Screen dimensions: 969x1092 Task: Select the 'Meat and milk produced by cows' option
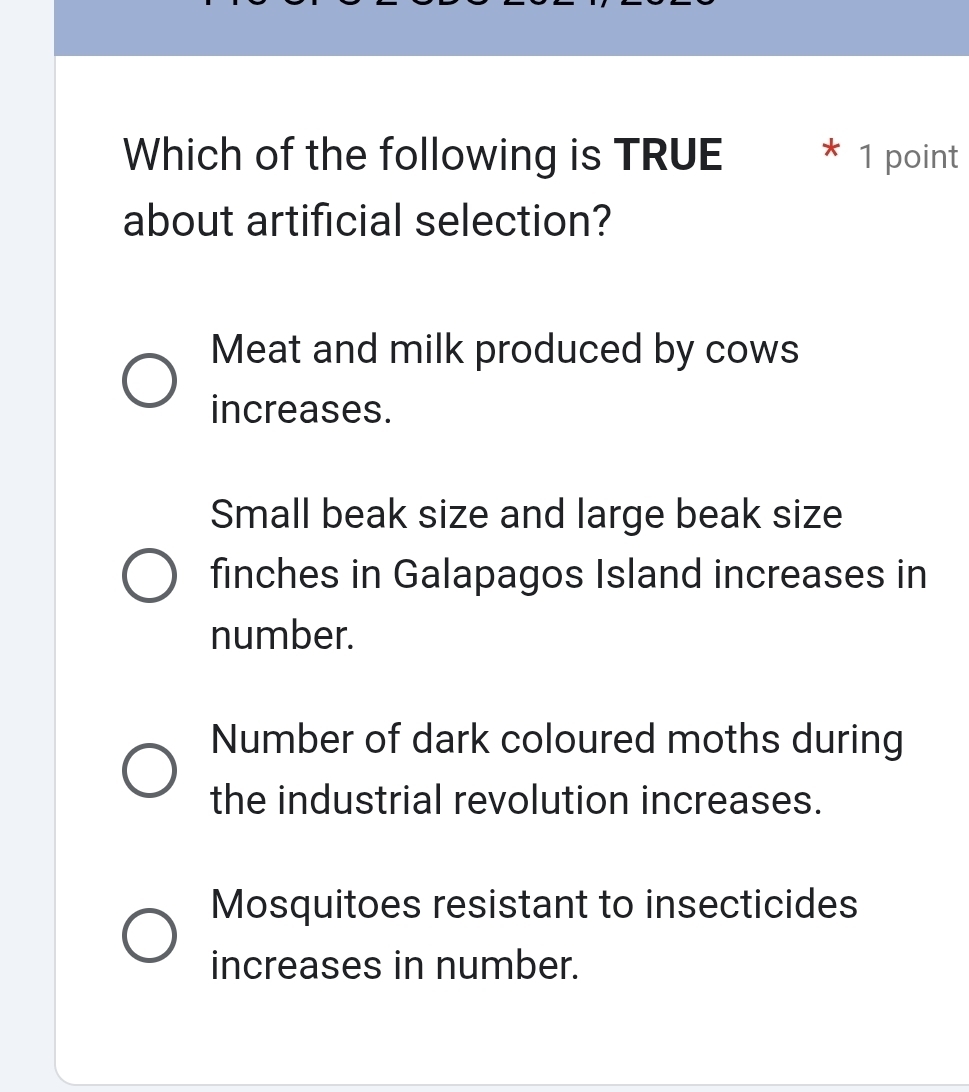point(149,380)
